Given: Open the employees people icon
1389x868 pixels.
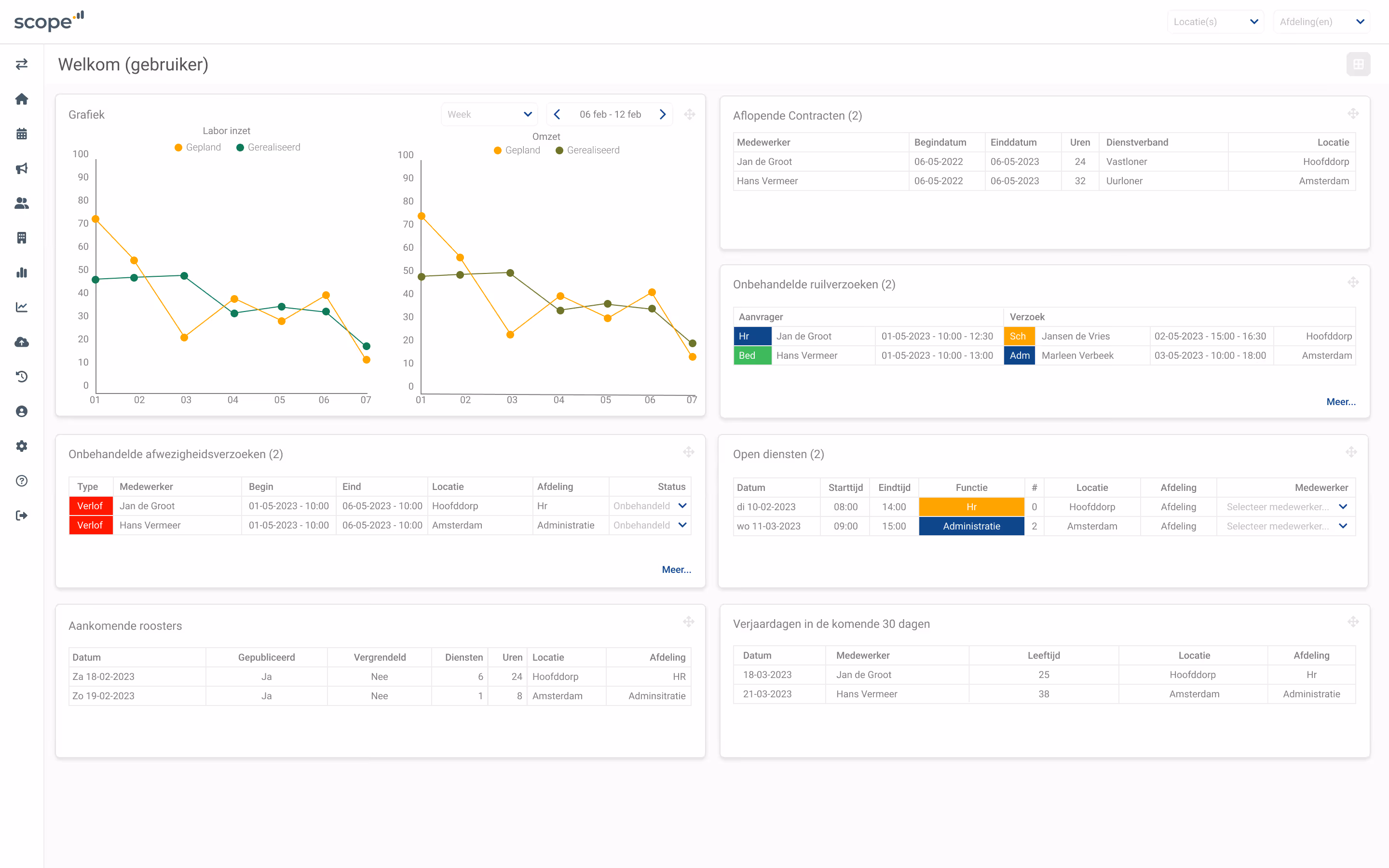Looking at the screenshot, I should [22, 203].
